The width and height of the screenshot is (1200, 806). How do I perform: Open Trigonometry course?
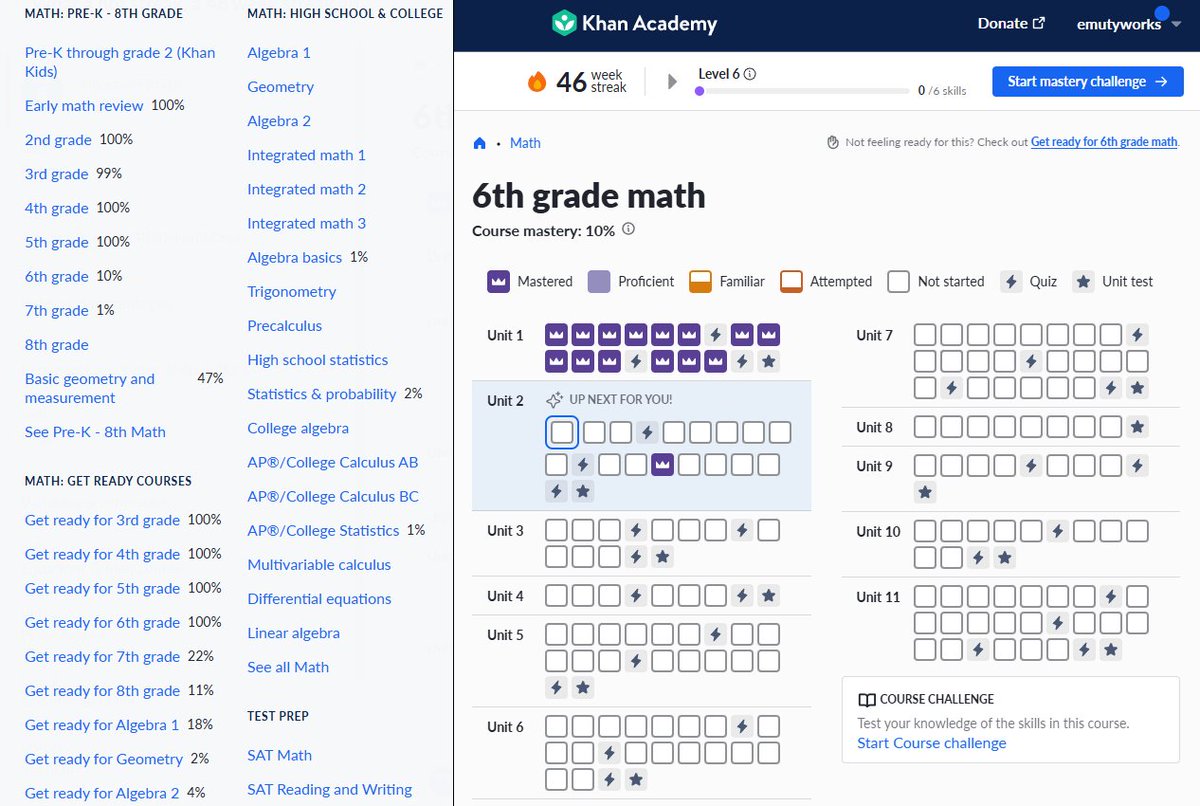(x=292, y=291)
